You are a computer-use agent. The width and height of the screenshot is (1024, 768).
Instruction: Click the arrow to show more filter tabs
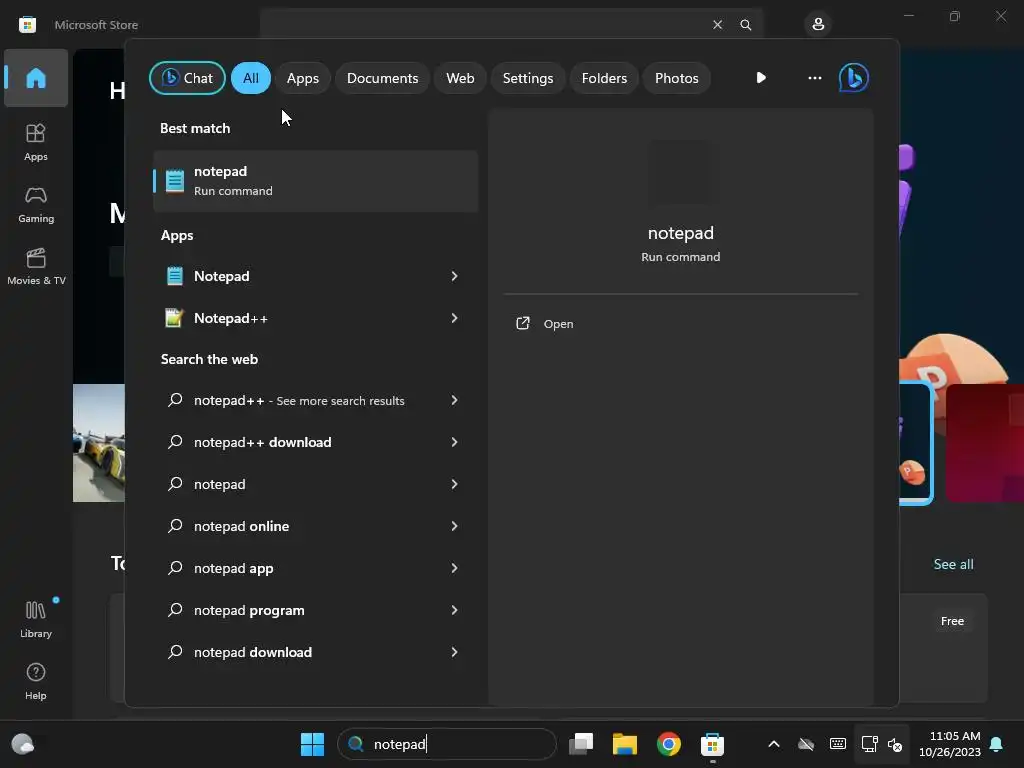[761, 78]
